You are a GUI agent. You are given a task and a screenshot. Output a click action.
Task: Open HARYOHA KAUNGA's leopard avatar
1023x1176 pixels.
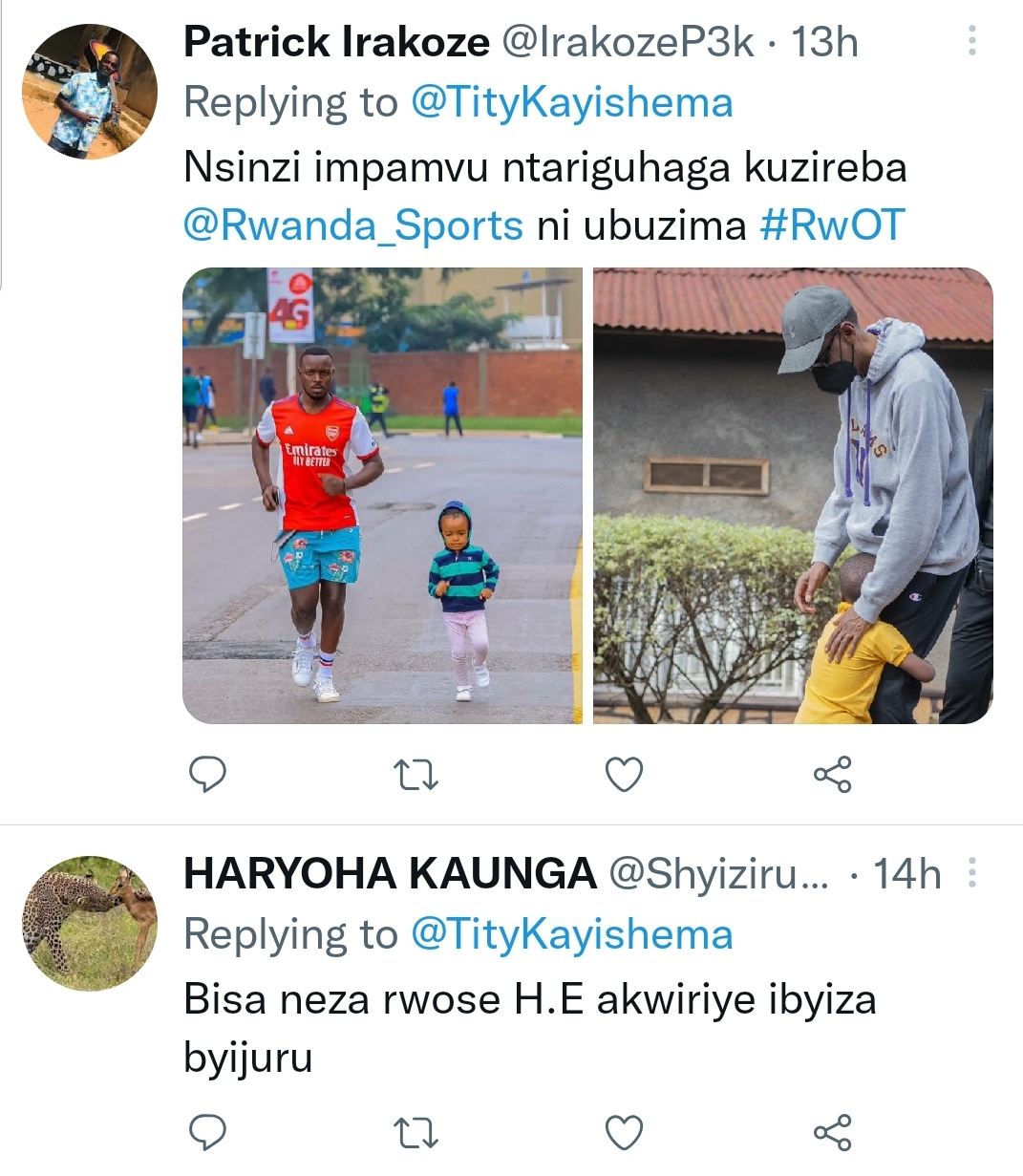pyautogui.click(x=90, y=923)
